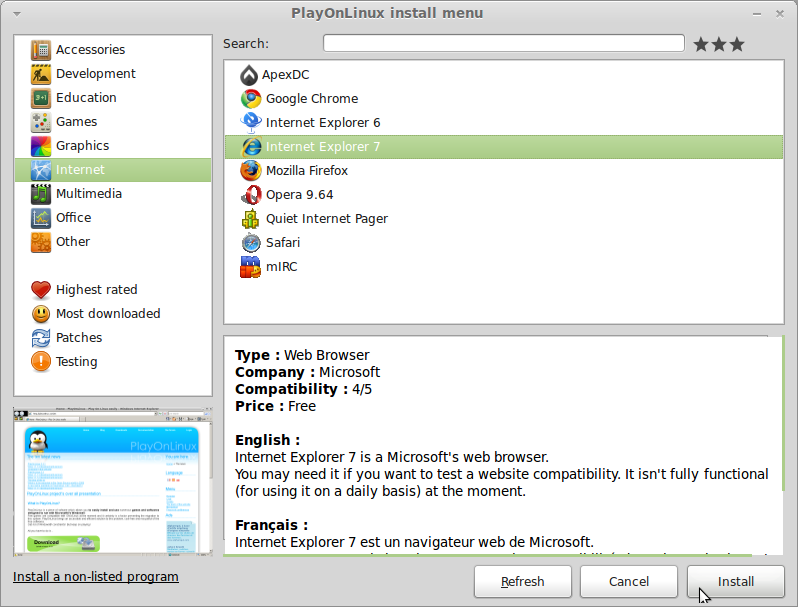Click the Games controller icon
The width and height of the screenshot is (798, 607).
pos(41,122)
